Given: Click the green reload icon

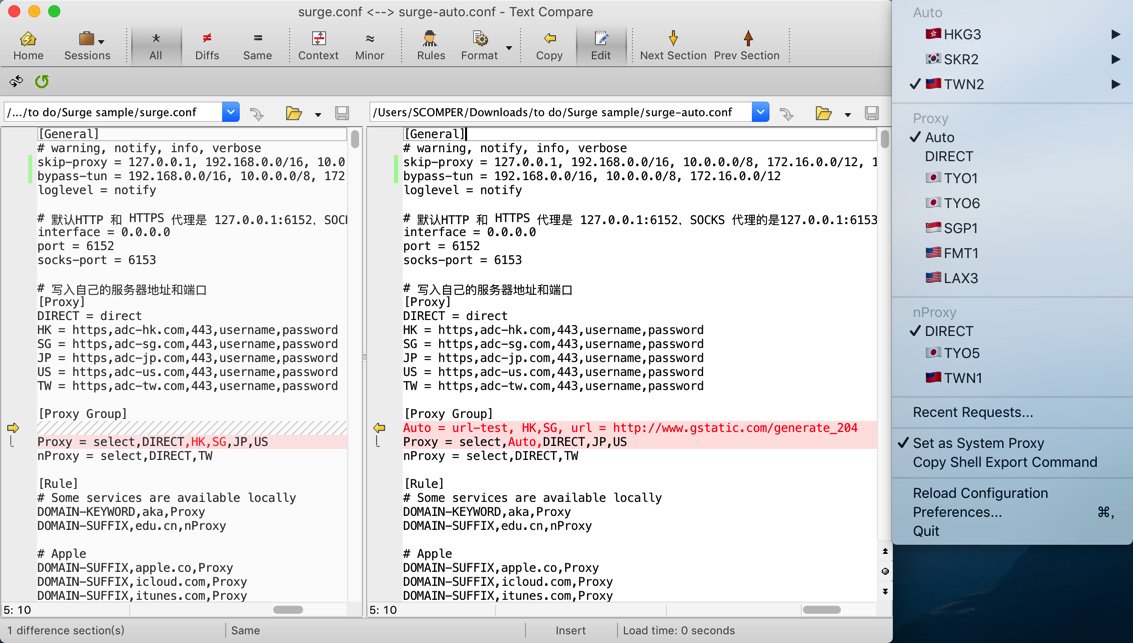Looking at the screenshot, I should (x=42, y=81).
